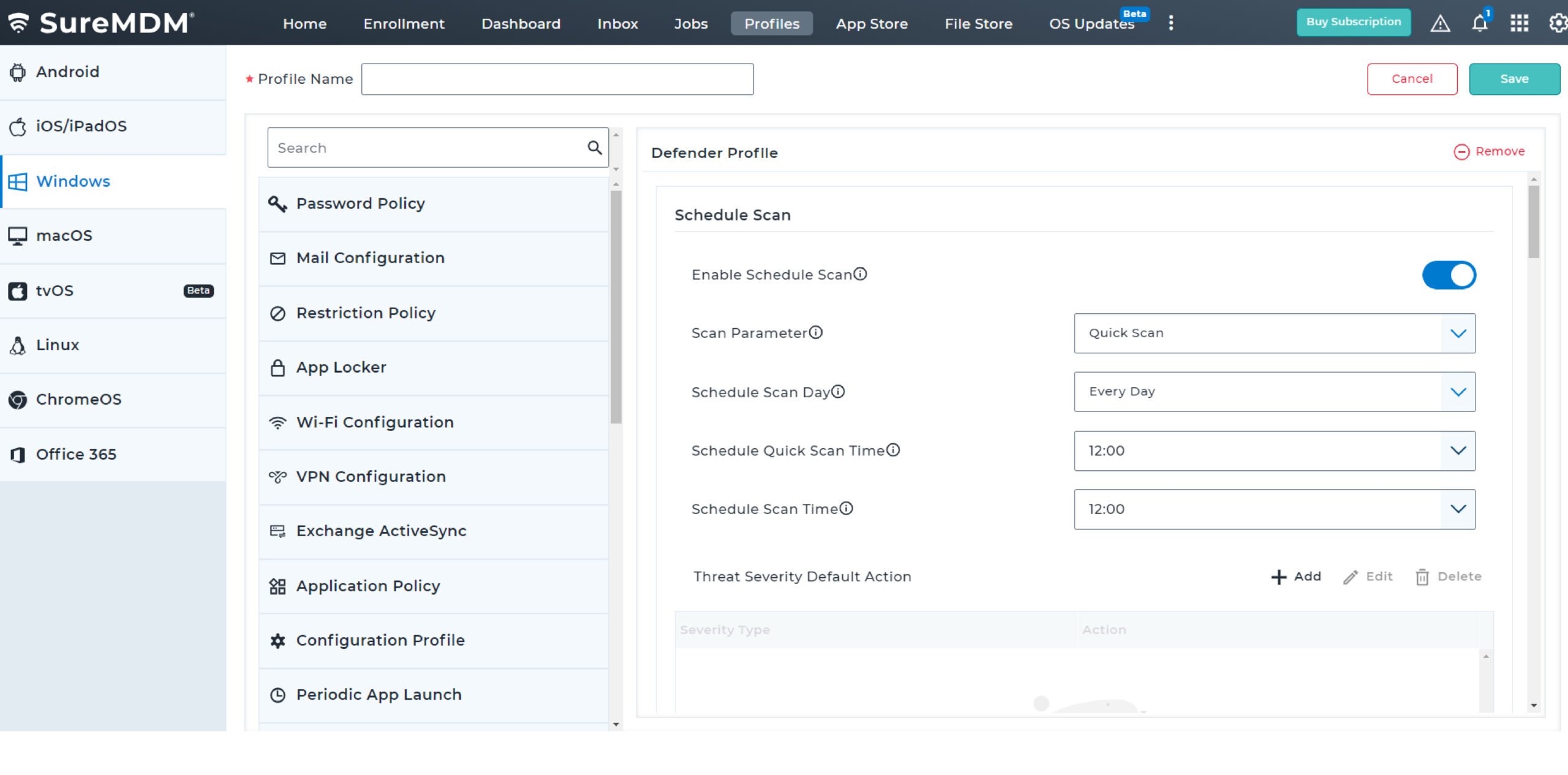The width and height of the screenshot is (1568, 775).
Task: Click Delete for threat severity action
Action: pyautogui.click(x=1448, y=577)
